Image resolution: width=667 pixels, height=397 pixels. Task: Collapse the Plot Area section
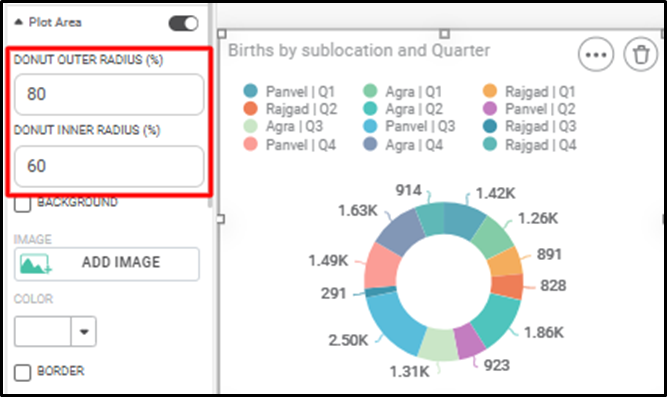coord(18,22)
